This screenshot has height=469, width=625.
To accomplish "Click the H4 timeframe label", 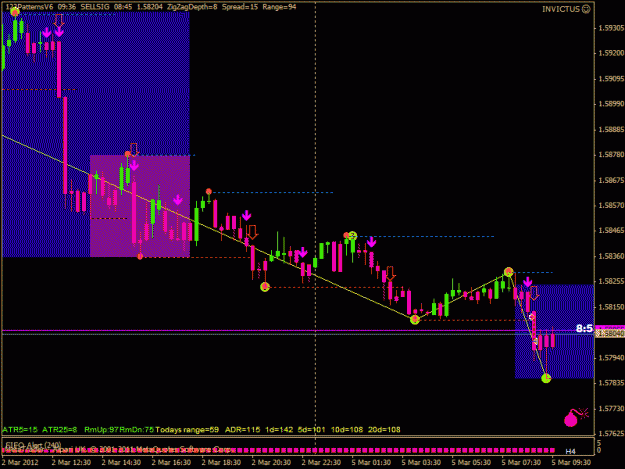I will (x=570, y=451).
